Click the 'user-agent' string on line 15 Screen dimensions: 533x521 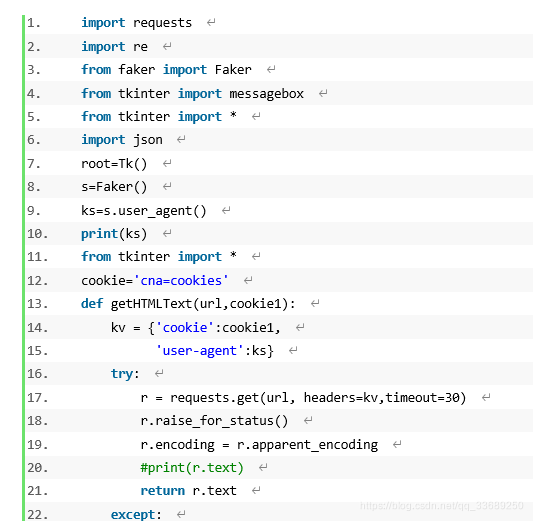[x=200, y=351]
